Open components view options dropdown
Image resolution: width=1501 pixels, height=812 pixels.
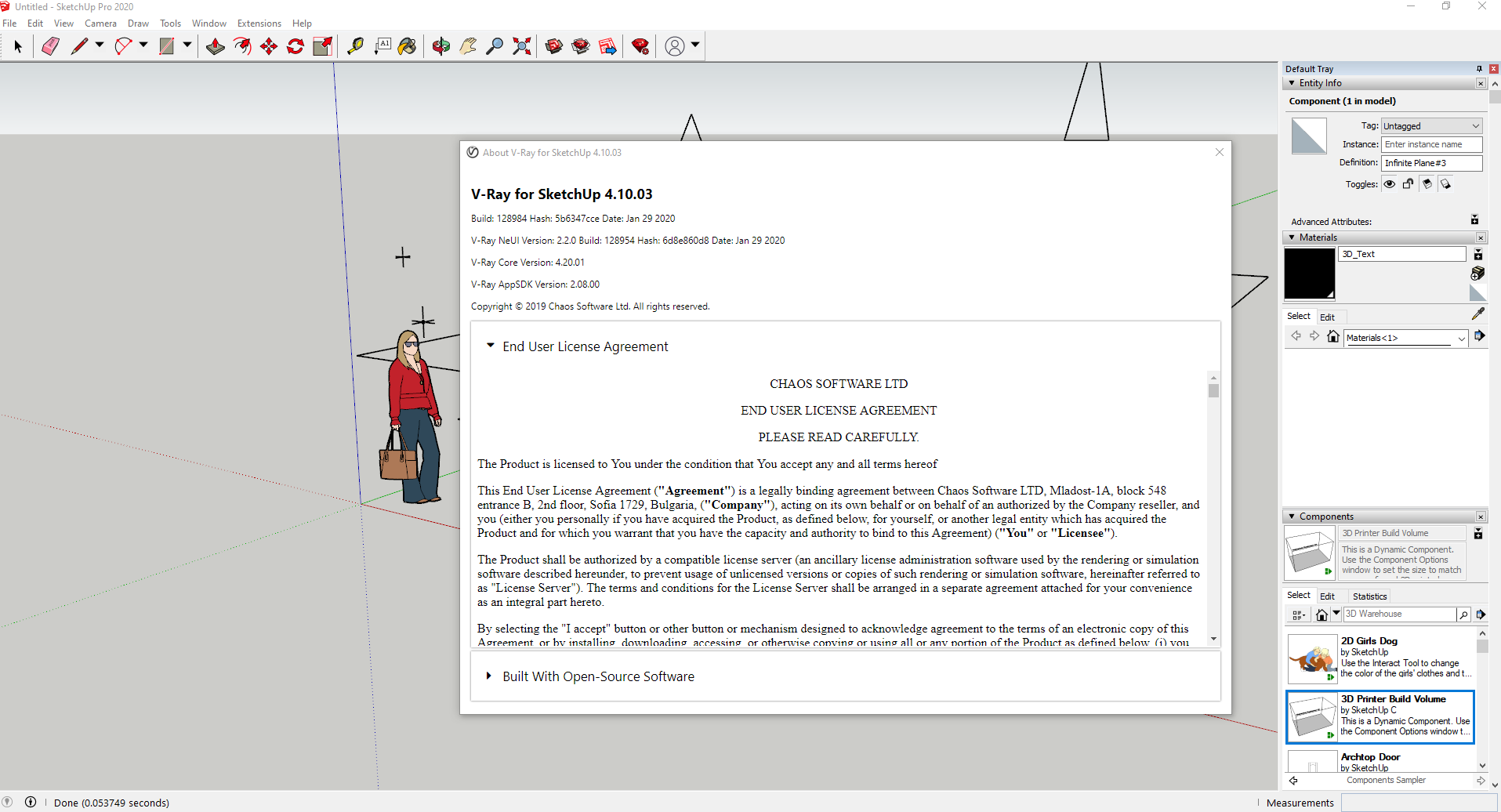1298,615
